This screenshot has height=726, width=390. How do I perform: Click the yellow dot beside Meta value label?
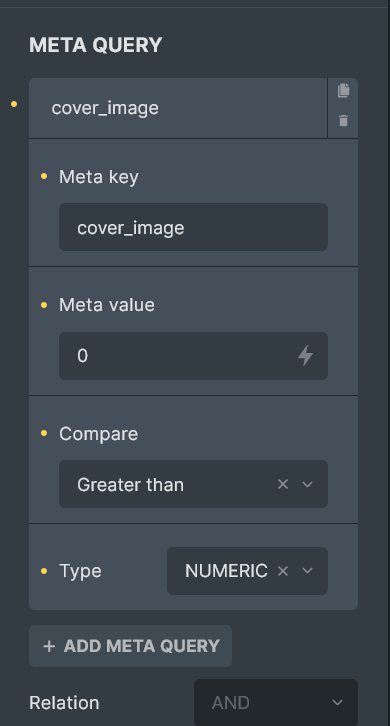[x=44, y=305]
